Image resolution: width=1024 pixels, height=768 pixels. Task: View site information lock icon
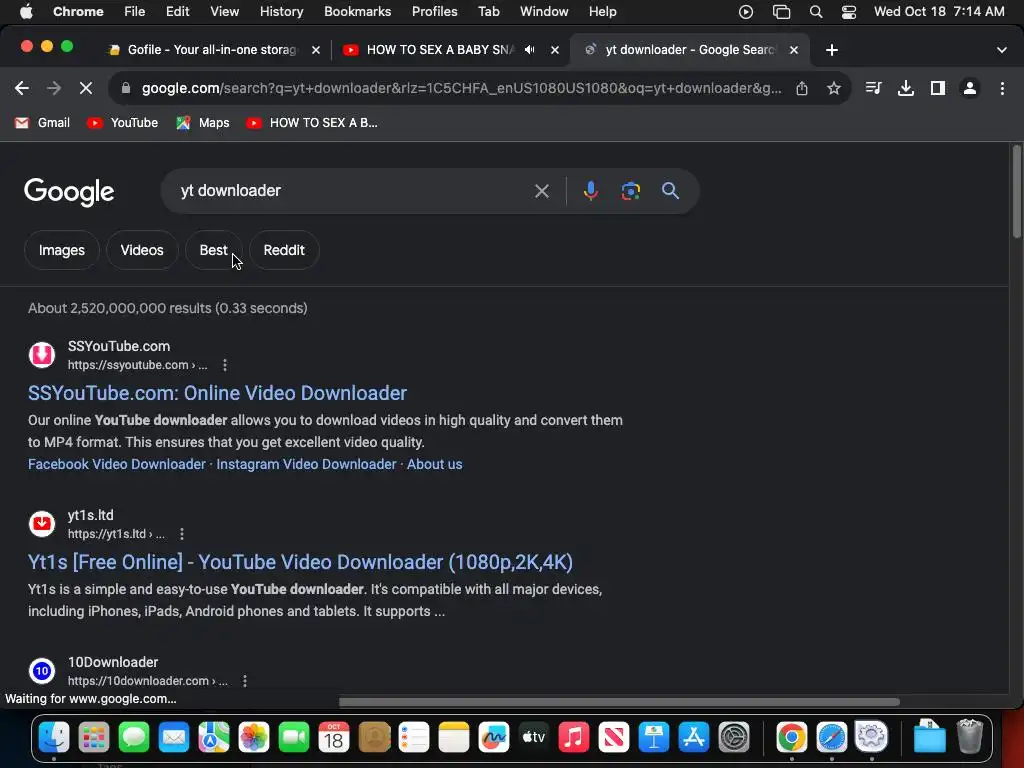tap(127, 88)
